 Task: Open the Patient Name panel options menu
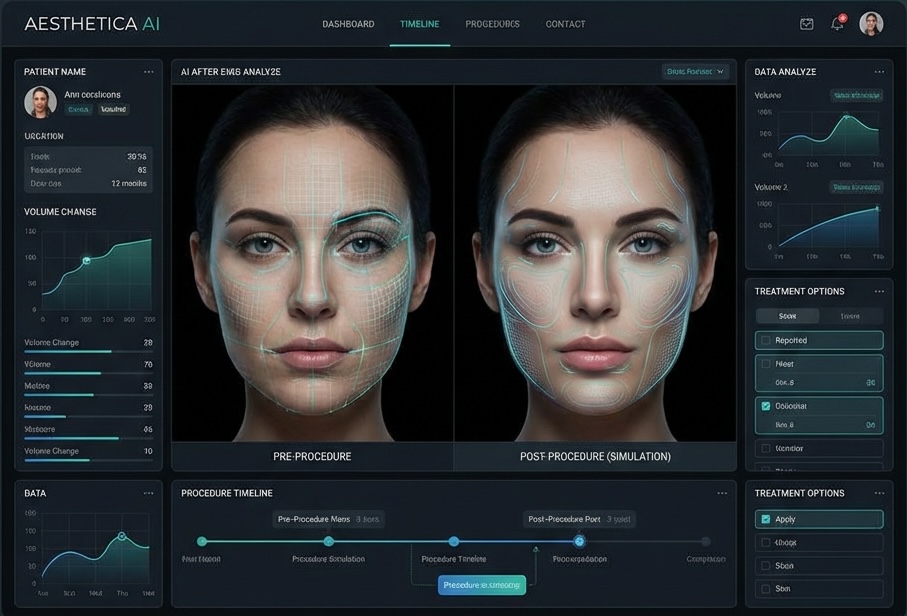(148, 71)
